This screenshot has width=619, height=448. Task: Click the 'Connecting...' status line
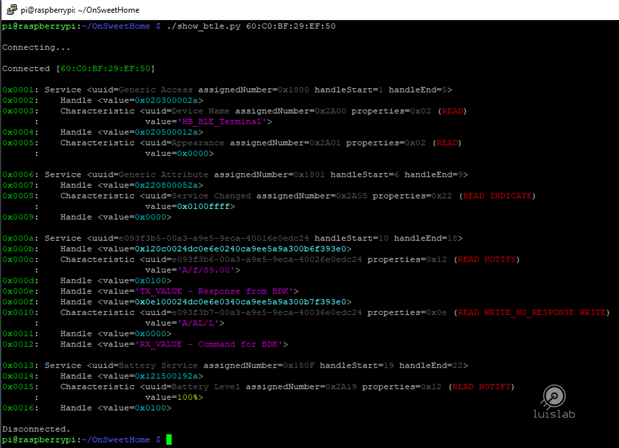click(36, 48)
